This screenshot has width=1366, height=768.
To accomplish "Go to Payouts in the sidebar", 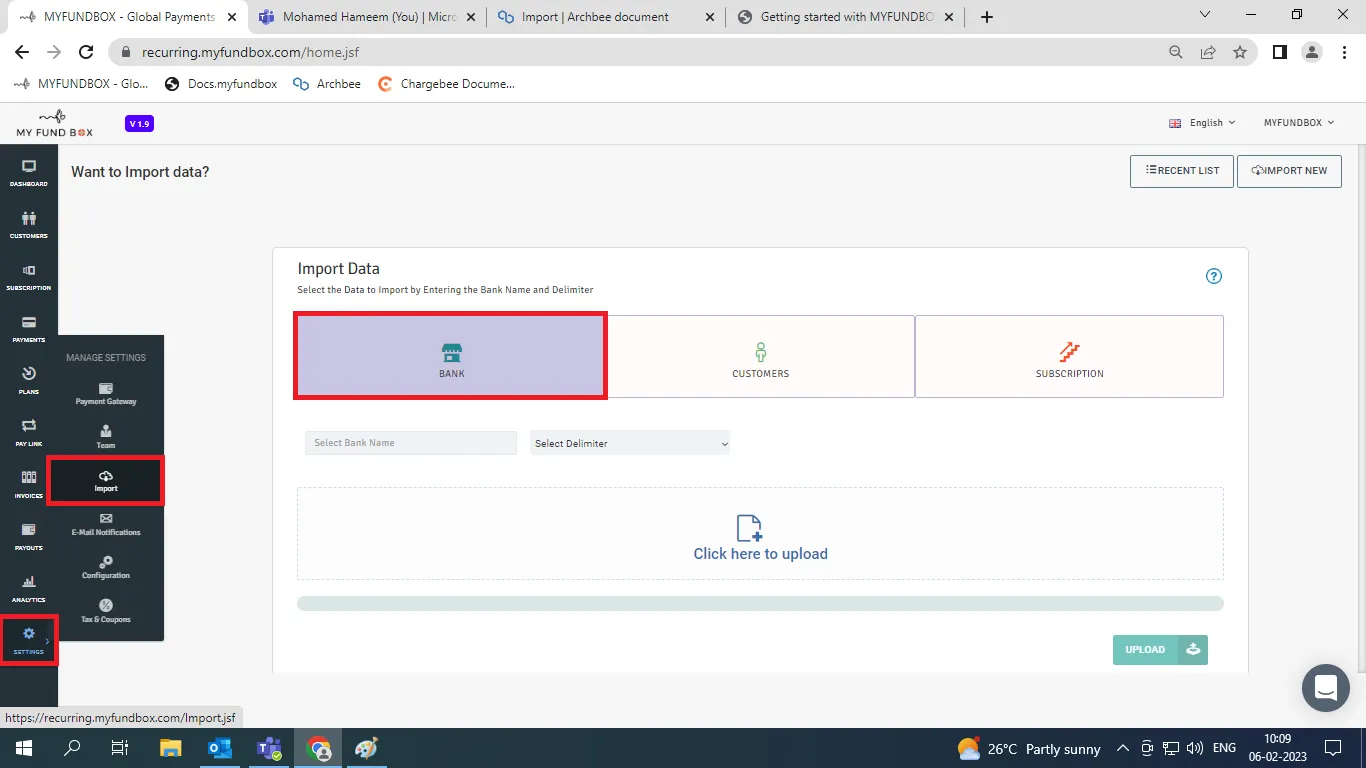I will click(28, 537).
